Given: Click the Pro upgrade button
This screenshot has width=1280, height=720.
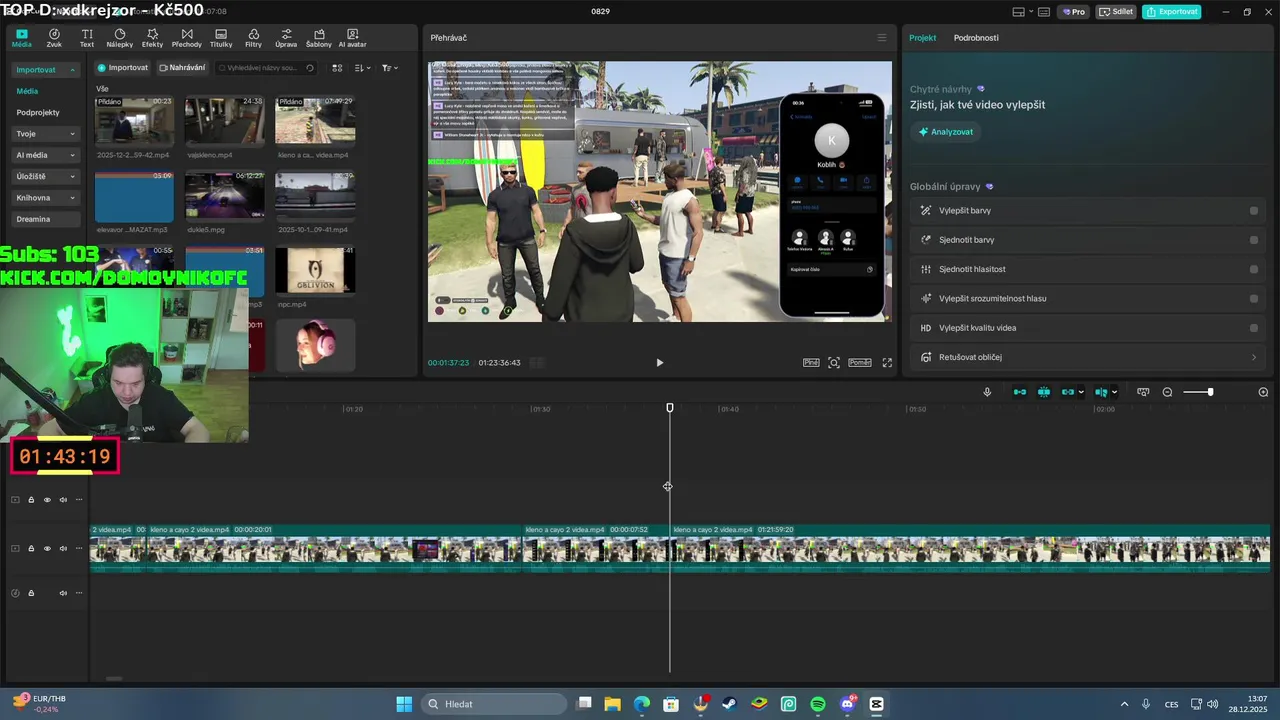Looking at the screenshot, I should pyautogui.click(x=1074, y=12).
